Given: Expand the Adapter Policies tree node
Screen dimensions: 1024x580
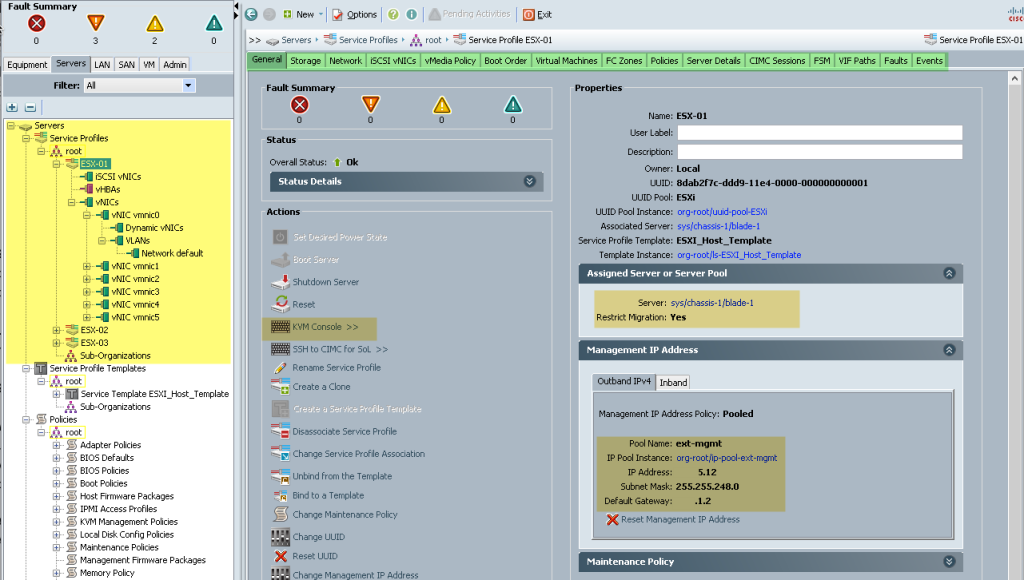Looking at the screenshot, I should (57, 445).
